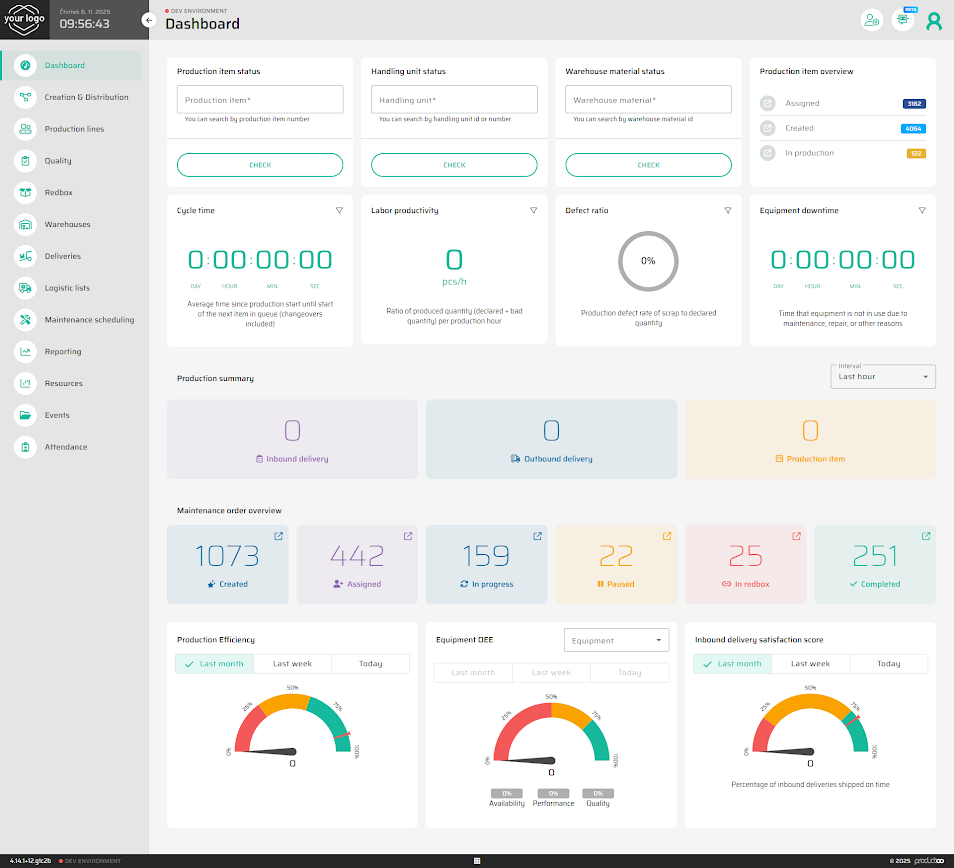The width and height of the screenshot is (954, 868).
Task: Open the Cycle time filter triangle
Action: (x=339, y=211)
